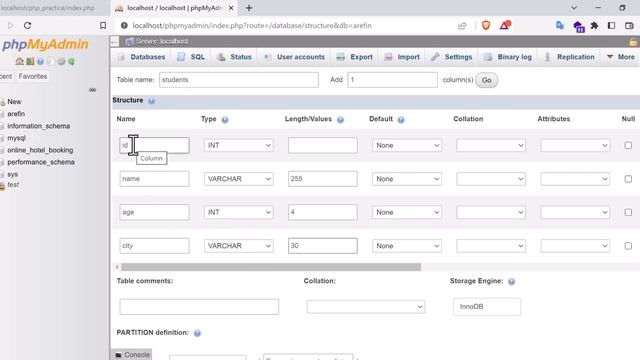Toggle Null checkbox for age column
640x360 pixels.
(x=628, y=212)
